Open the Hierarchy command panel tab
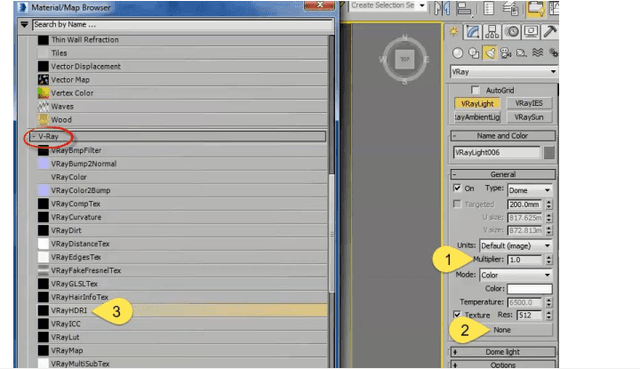640x369 pixels. coord(492,31)
